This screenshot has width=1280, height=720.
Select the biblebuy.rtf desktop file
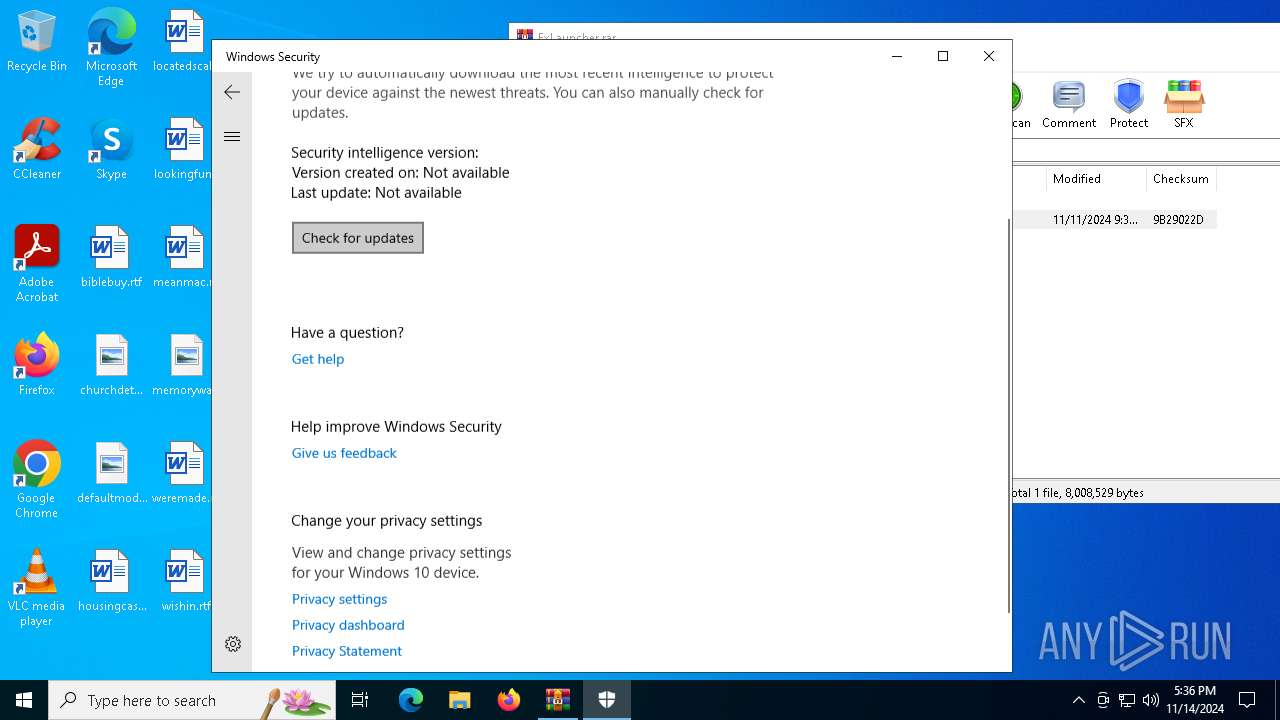111,258
